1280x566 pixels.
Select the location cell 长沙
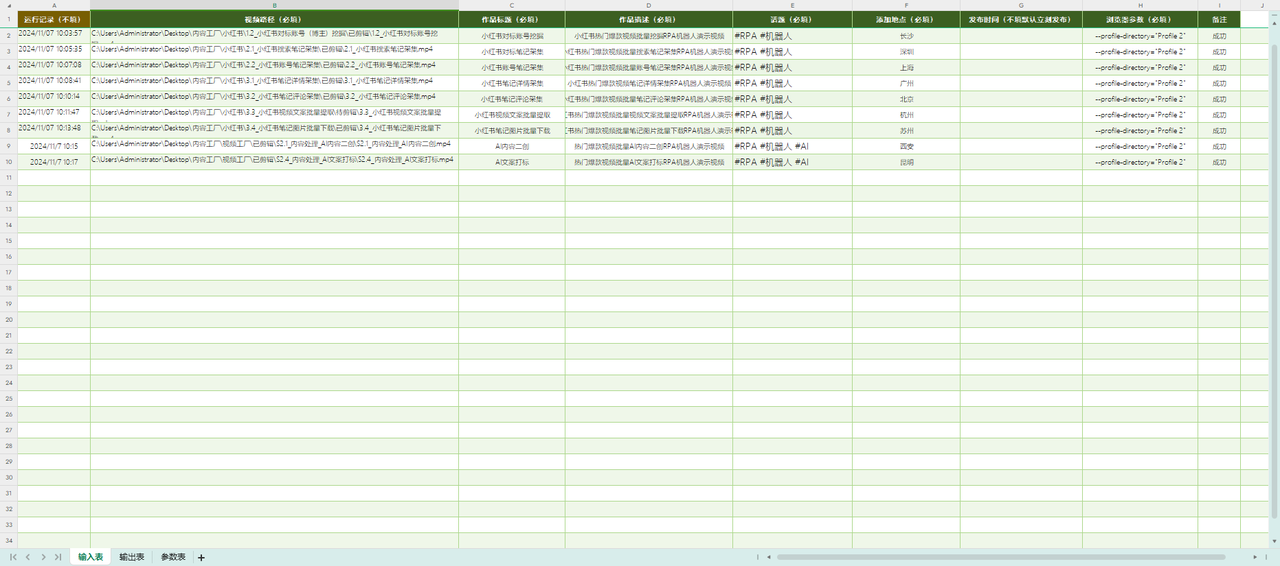click(x=906, y=35)
